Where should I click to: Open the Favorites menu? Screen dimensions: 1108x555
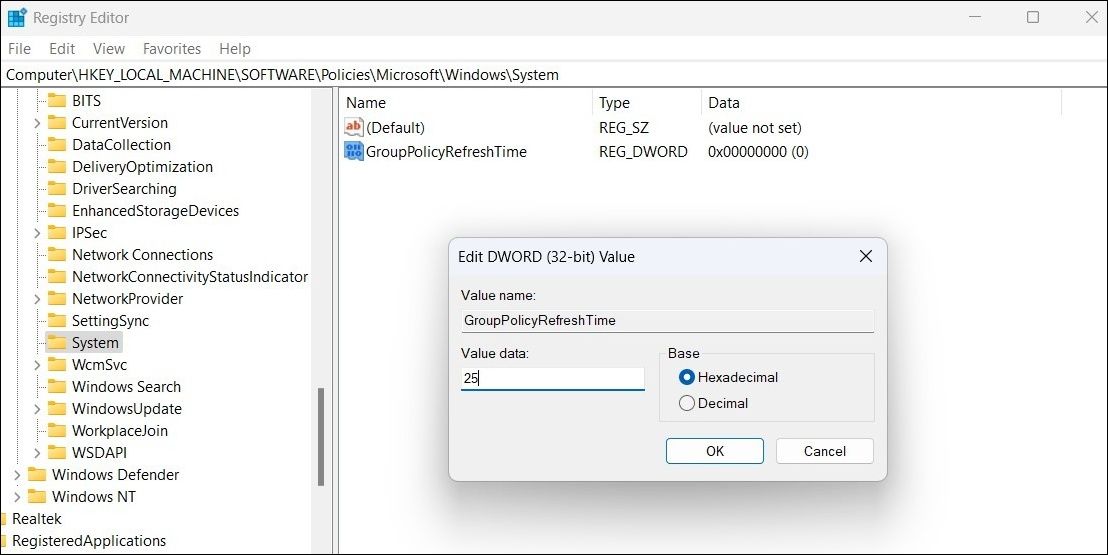click(172, 48)
